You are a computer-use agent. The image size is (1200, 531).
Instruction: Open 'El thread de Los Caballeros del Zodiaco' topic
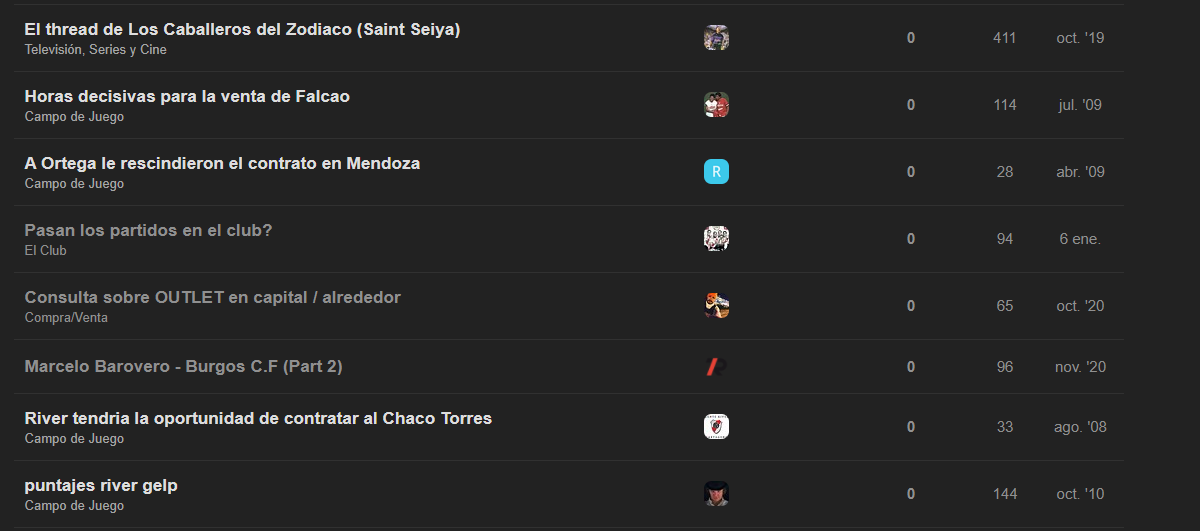tap(242, 29)
